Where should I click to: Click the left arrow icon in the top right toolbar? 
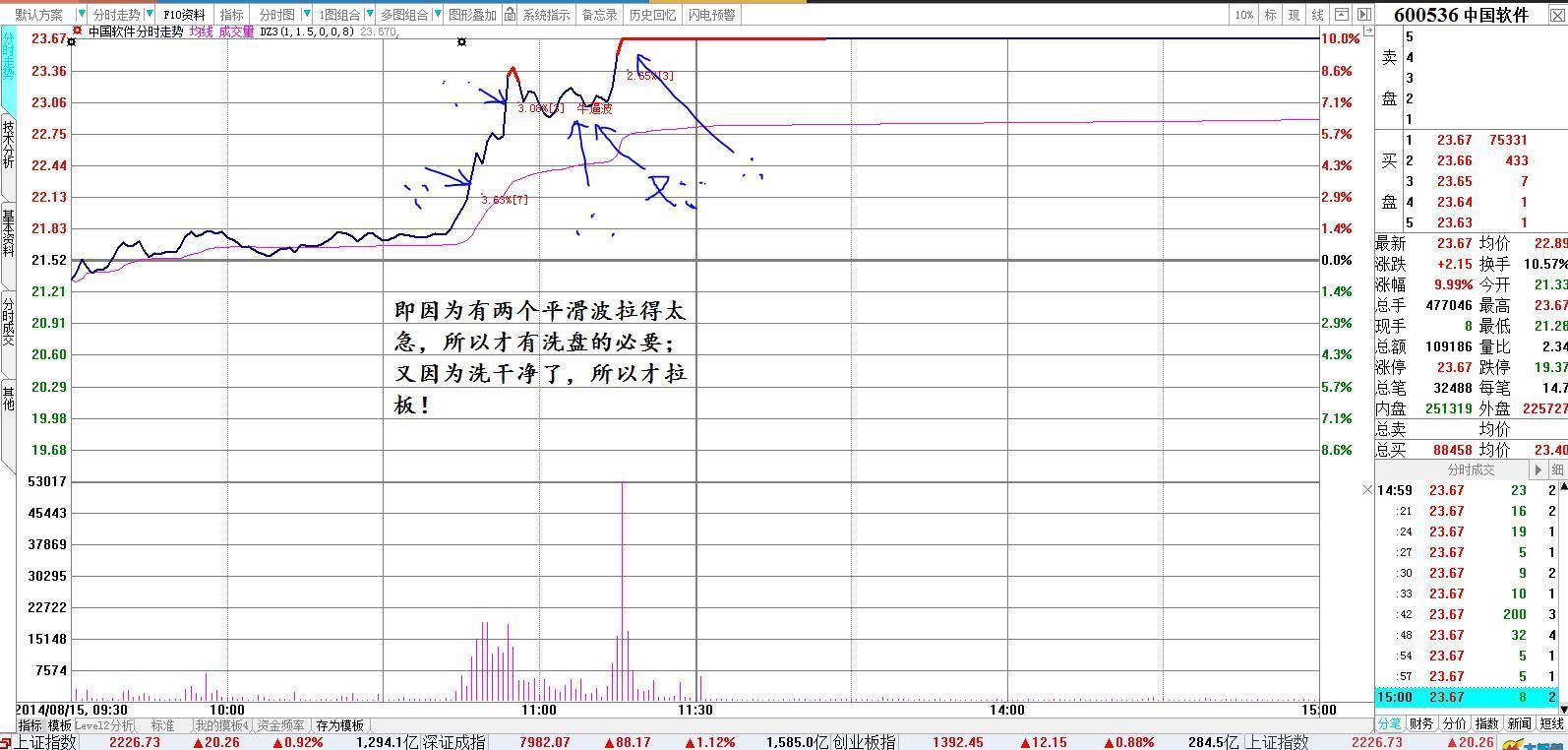pyautogui.click(x=1343, y=15)
